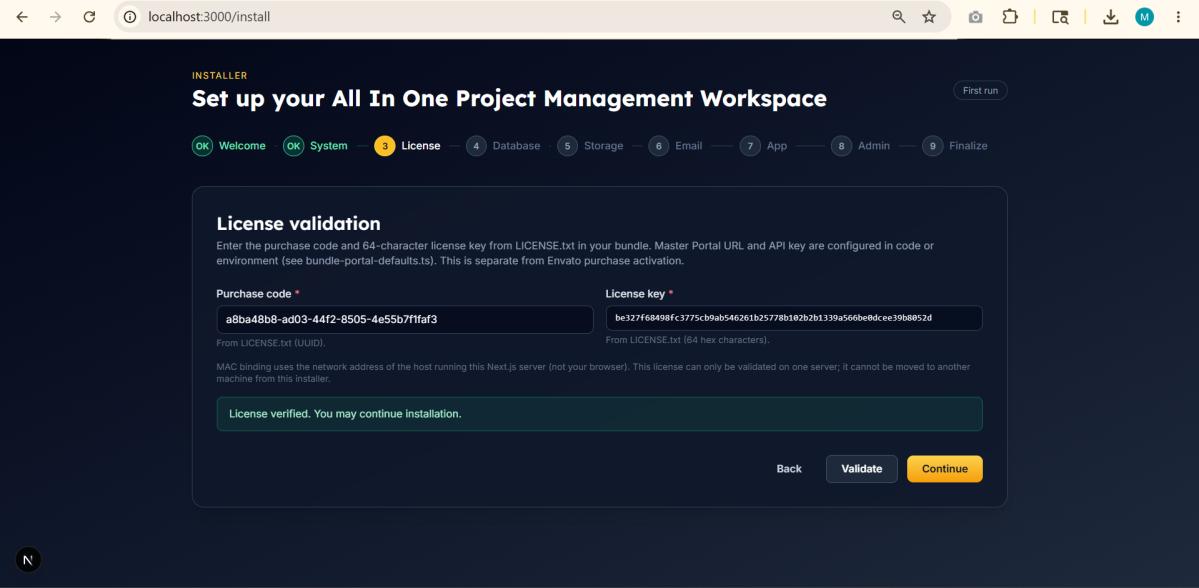The height and width of the screenshot is (588, 1199).
Task: View site info icon in address bar
Action: coord(130,17)
